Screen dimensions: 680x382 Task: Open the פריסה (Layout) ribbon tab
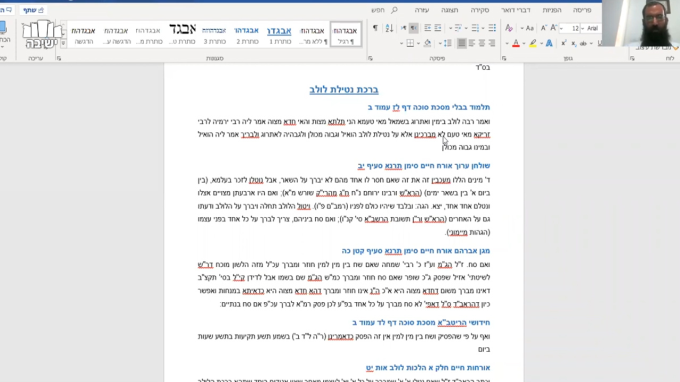pos(582,10)
